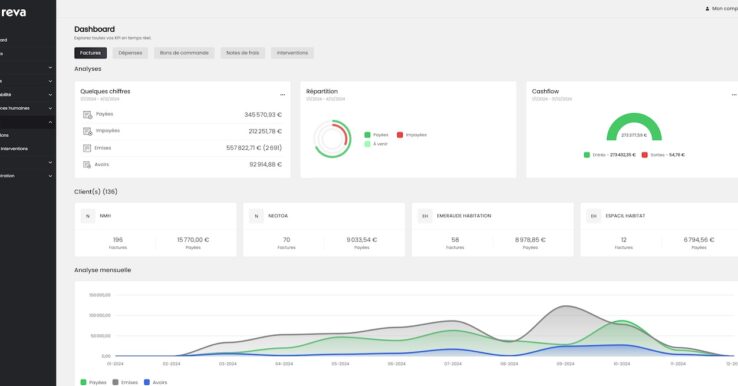Screen dimensions: 738x386
Task: Open the EMERAUDE HABITATION client card
Action: click(x=492, y=230)
